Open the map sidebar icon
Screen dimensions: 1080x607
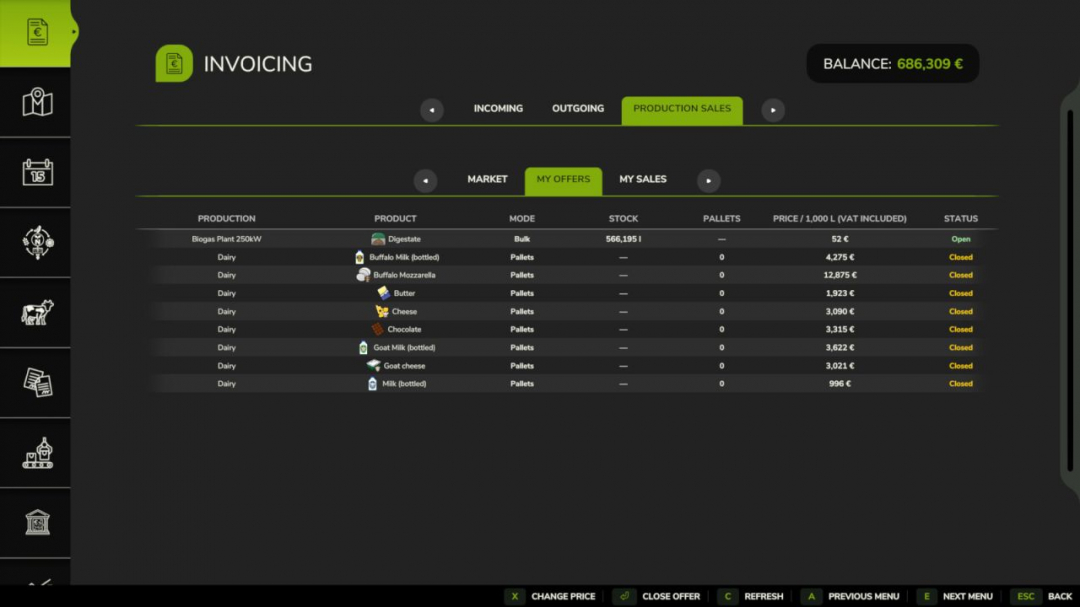click(37, 103)
